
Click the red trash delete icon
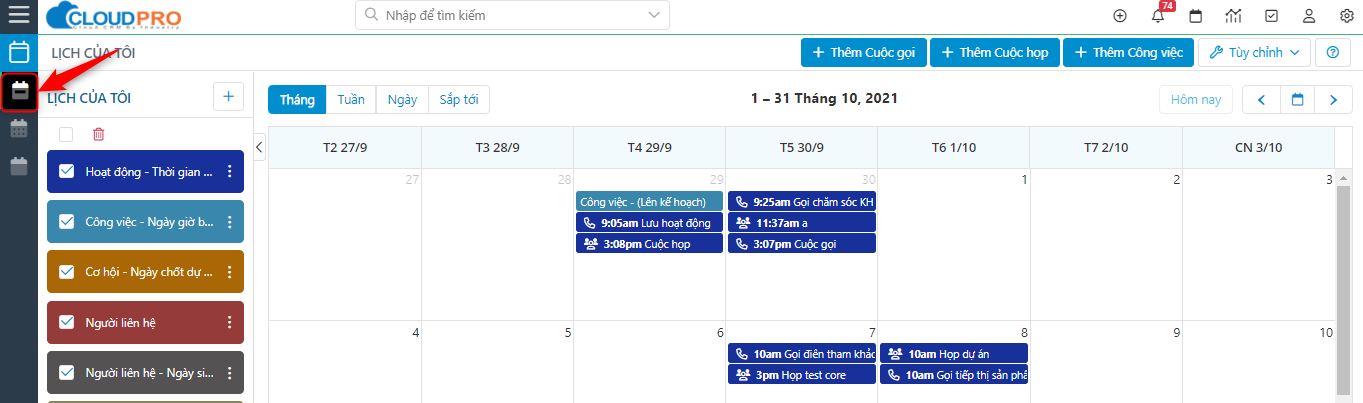coord(98,134)
